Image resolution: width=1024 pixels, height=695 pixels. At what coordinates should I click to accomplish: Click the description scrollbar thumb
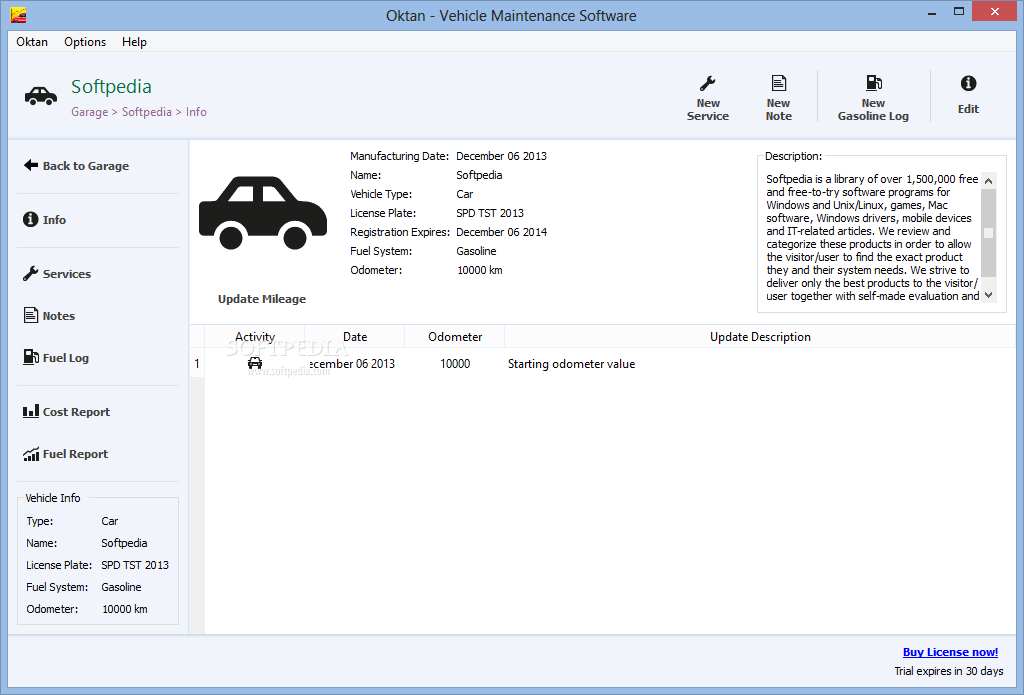[x=989, y=233]
